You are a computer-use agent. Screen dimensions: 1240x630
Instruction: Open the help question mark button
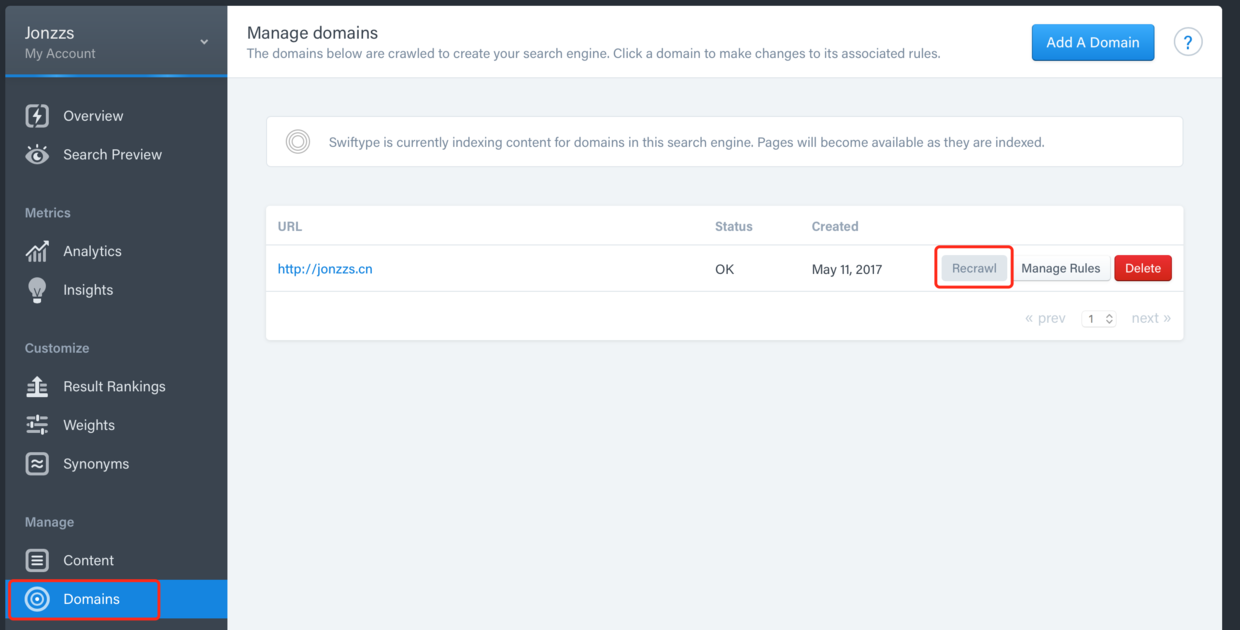click(1188, 42)
